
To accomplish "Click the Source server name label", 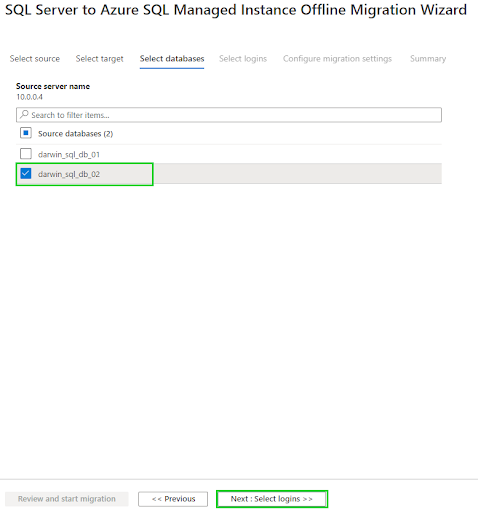I will pos(53,86).
